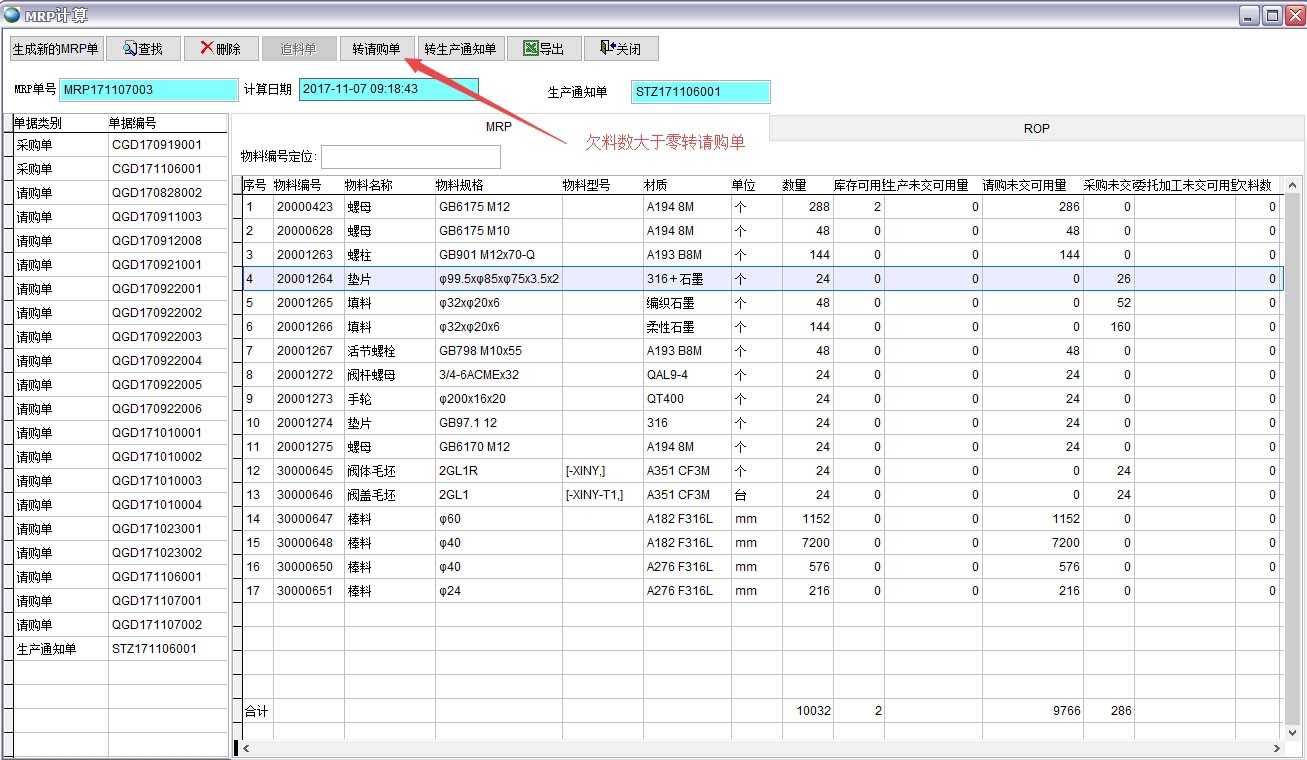
Task: Click the 查找 search toolbar button
Action: (x=143, y=49)
